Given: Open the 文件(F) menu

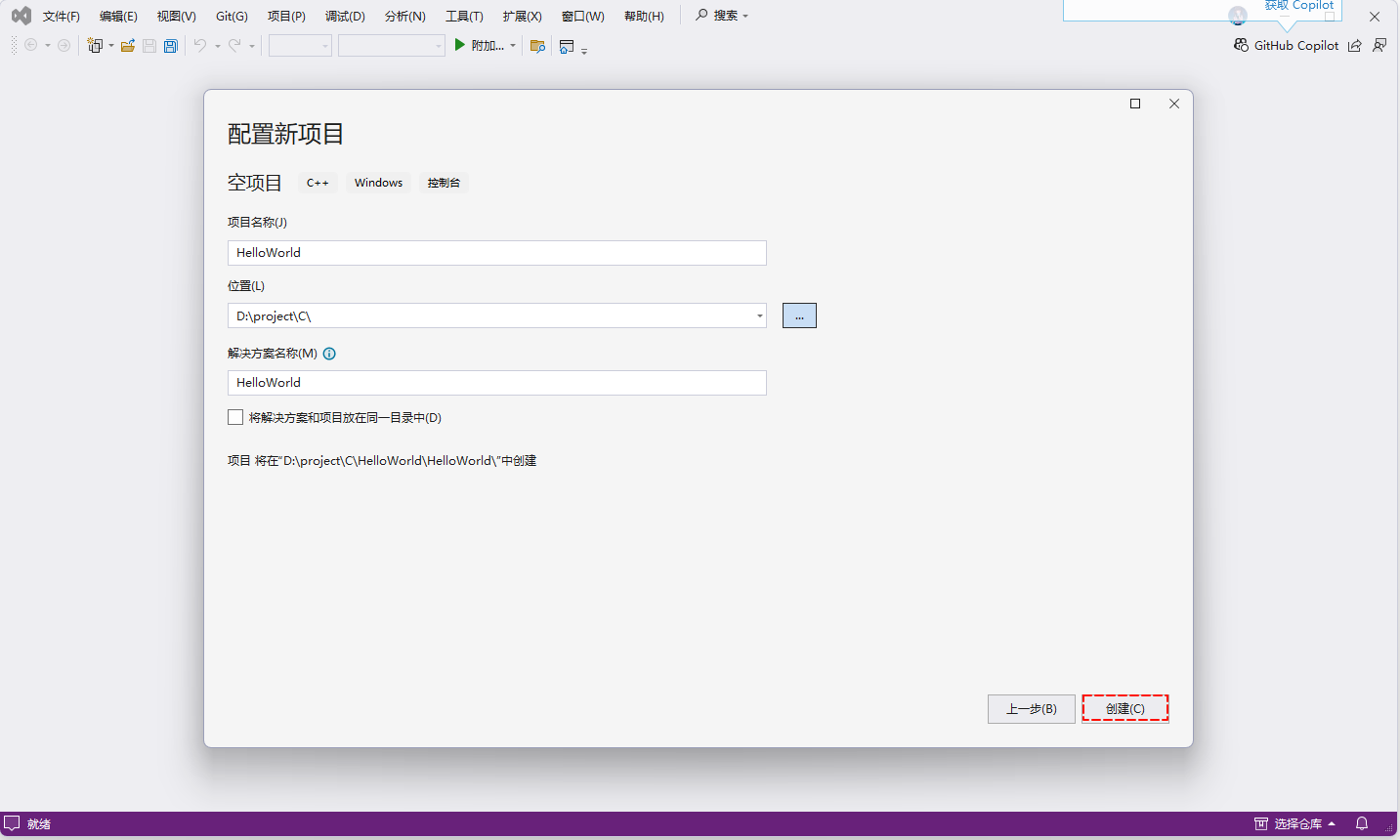Looking at the screenshot, I should pos(61,17).
